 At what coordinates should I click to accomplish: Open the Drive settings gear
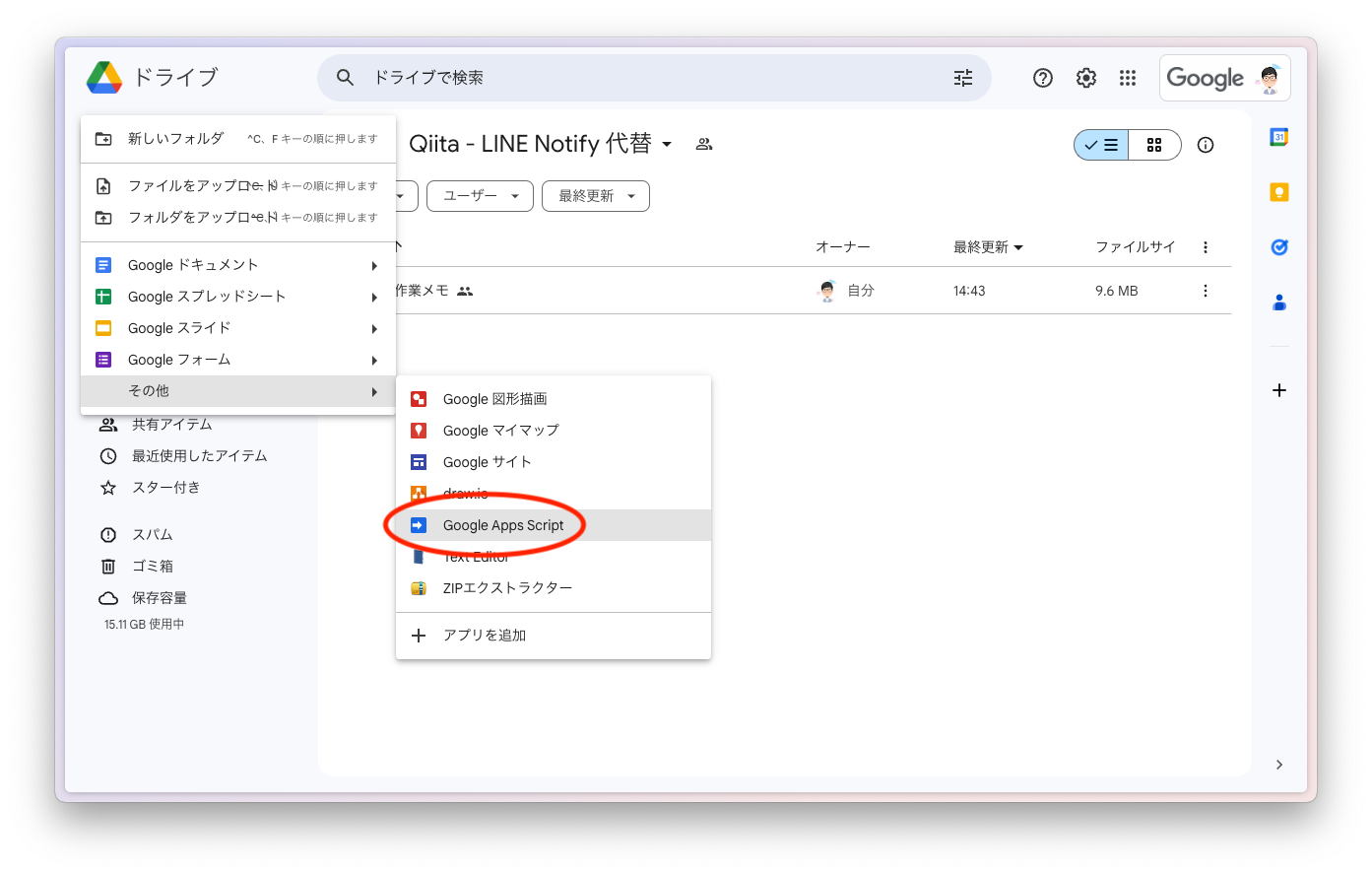[1085, 78]
